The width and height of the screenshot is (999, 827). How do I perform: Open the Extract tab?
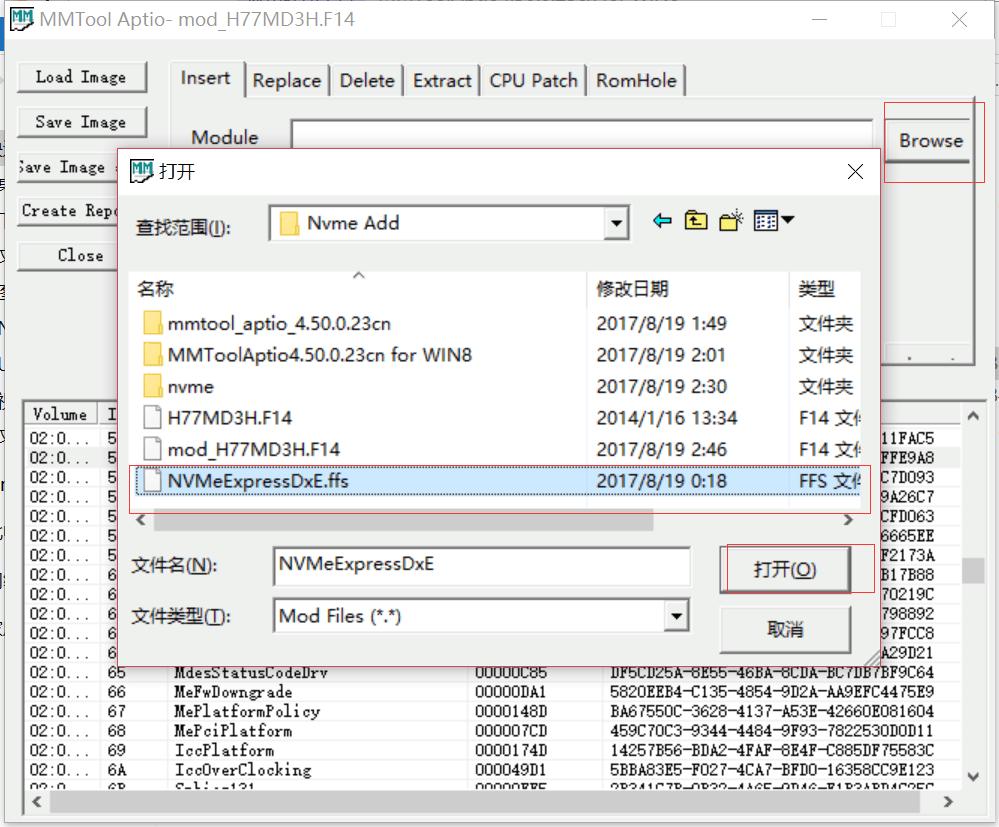(x=442, y=81)
